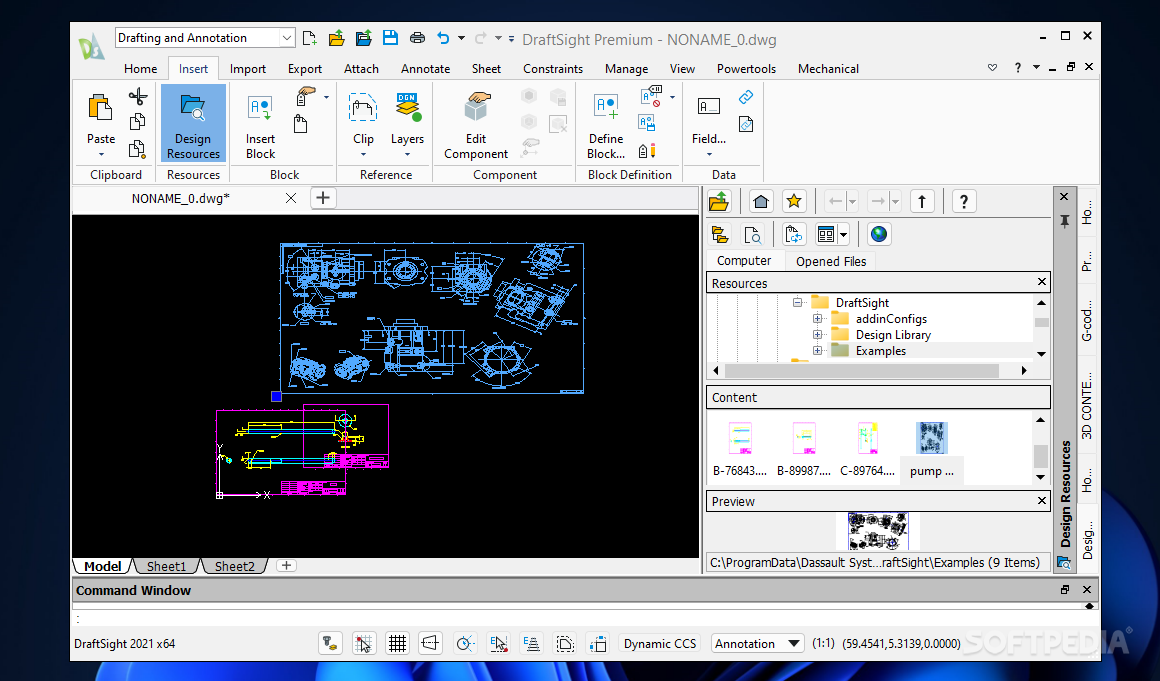Click the Define Block tool
The image size is (1160, 681).
click(606, 126)
